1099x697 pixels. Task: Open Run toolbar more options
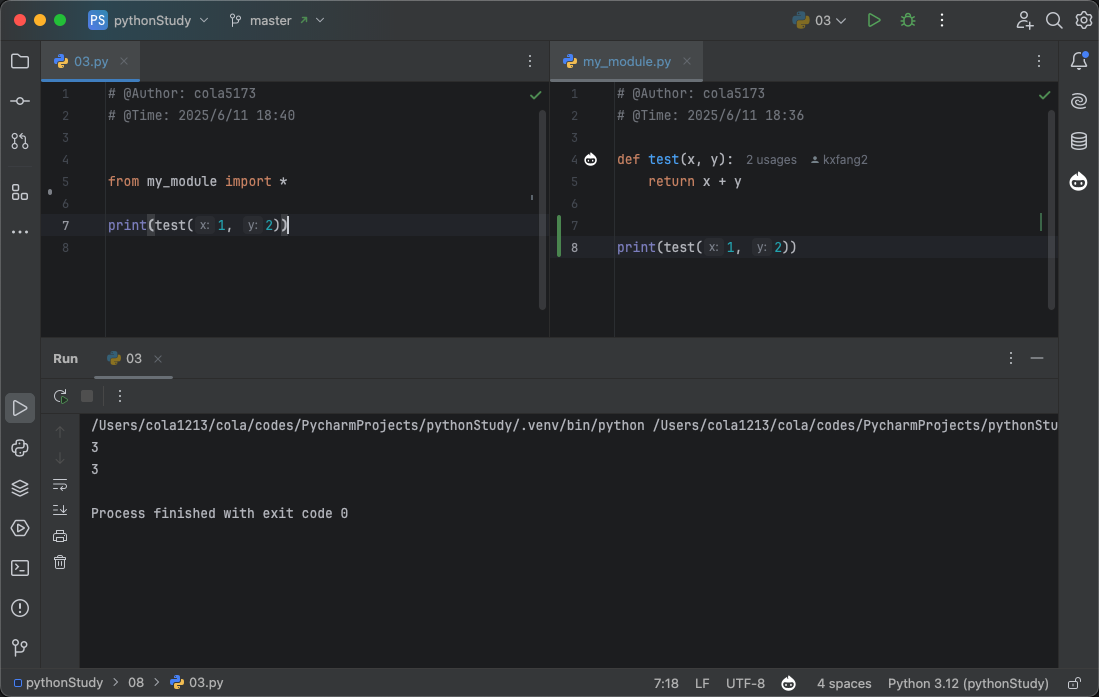pos(120,396)
